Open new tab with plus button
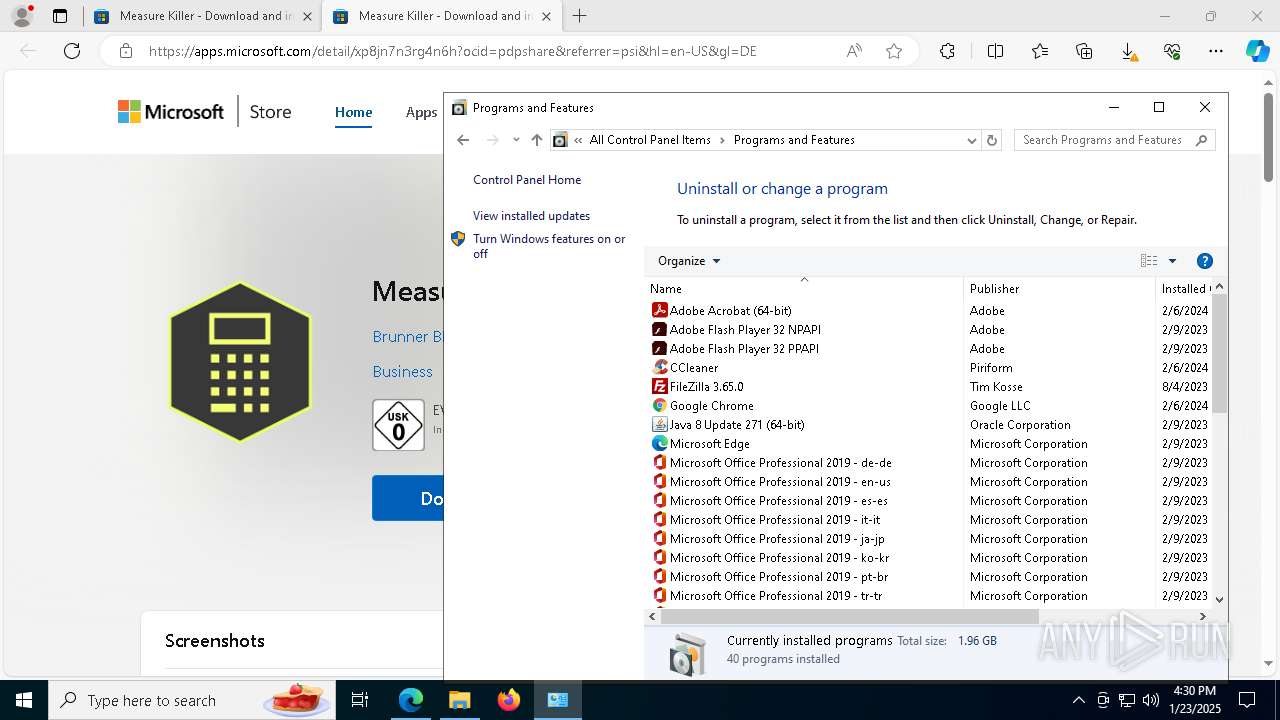 580,16
